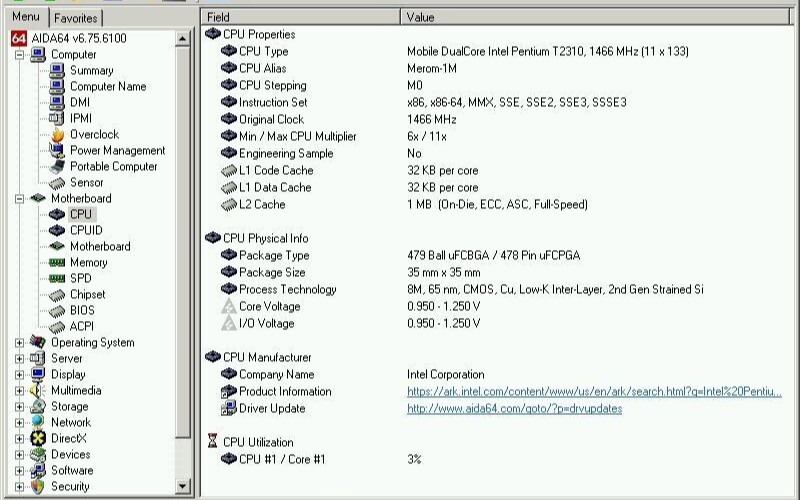
Task: Click the 'Merom-1M' CPU Alias value
Action: click(432, 68)
